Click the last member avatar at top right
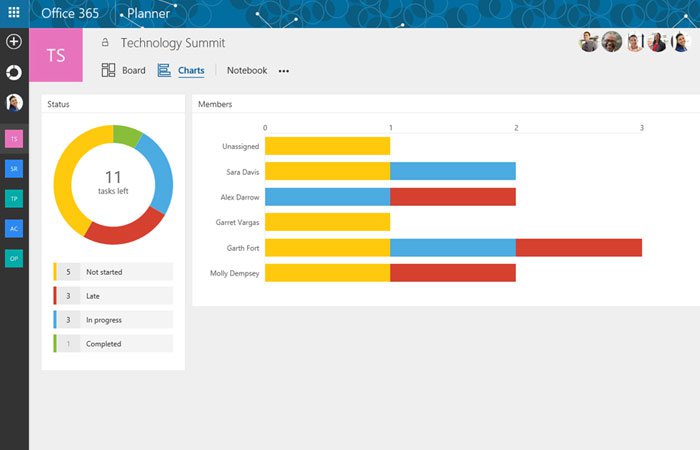The width and height of the screenshot is (700, 450). [x=680, y=42]
